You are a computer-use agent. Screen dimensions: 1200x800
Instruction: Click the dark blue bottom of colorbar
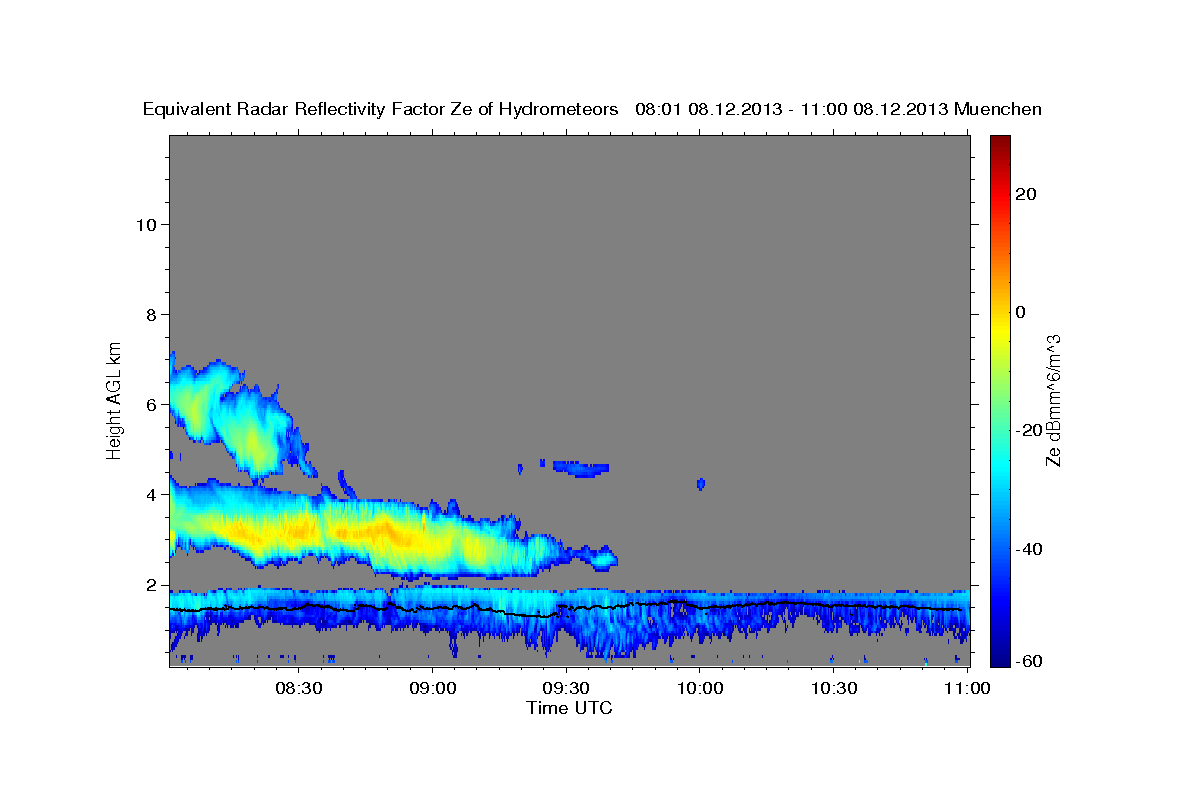[1001, 658]
